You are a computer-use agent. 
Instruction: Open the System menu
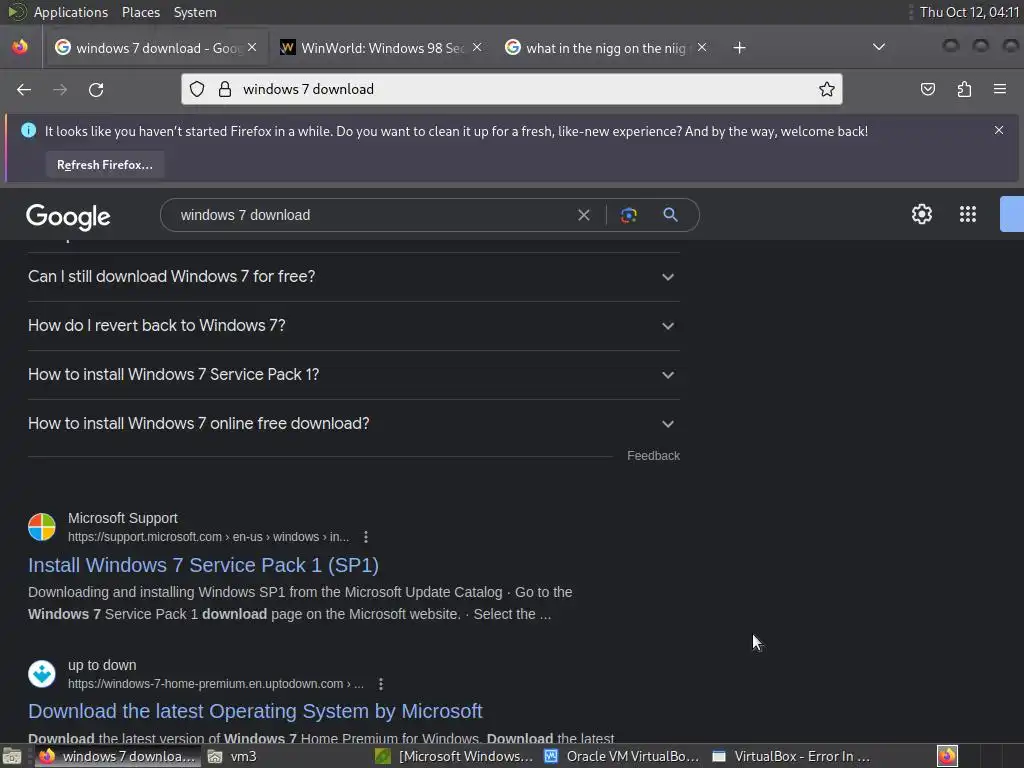pos(195,12)
